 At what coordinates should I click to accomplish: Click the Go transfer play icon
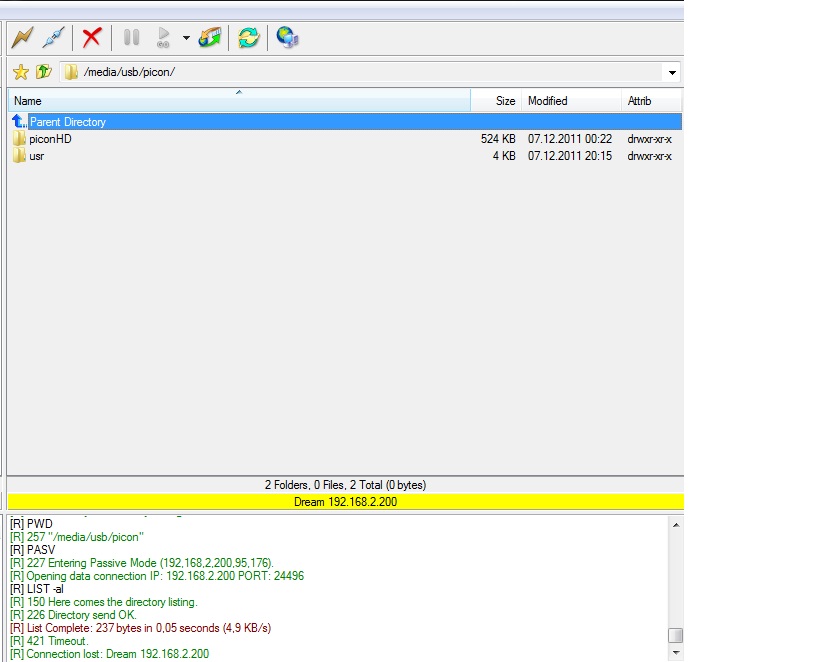click(164, 38)
